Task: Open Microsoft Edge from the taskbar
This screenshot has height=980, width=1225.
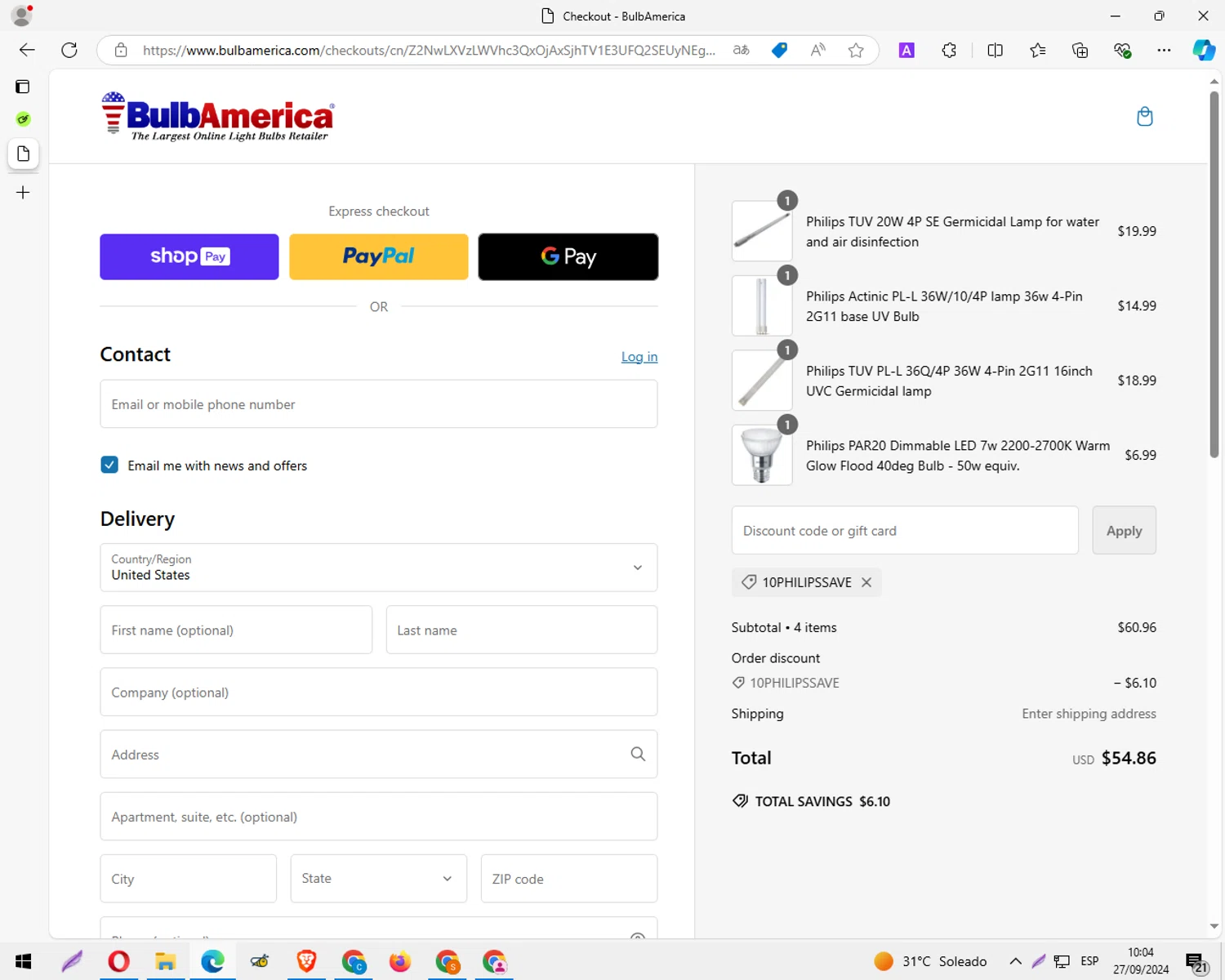Action: click(x=212, y=961)
